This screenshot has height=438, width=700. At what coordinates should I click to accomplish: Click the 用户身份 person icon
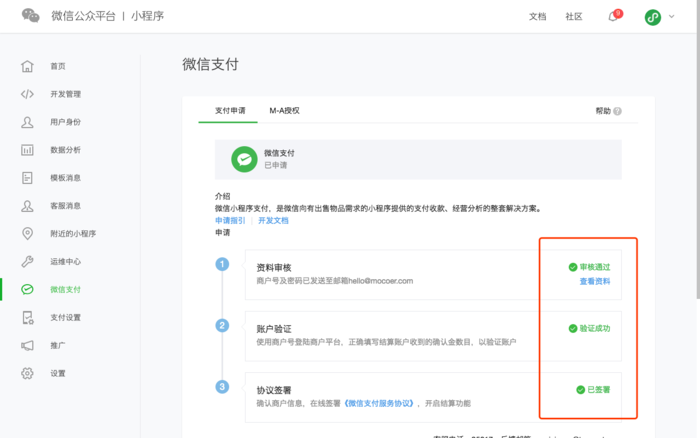tap(27, 122)
